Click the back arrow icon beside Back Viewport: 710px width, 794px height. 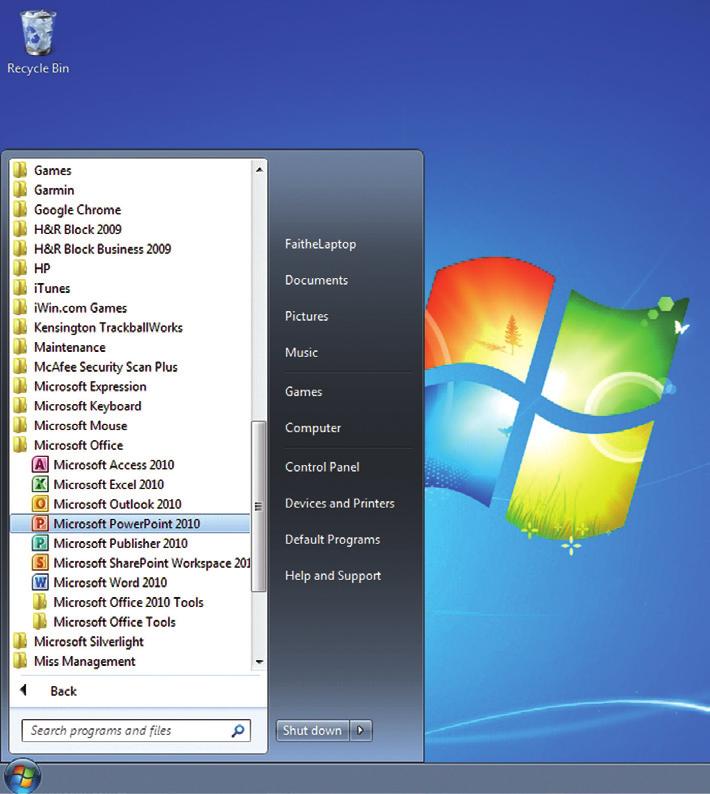23,690
